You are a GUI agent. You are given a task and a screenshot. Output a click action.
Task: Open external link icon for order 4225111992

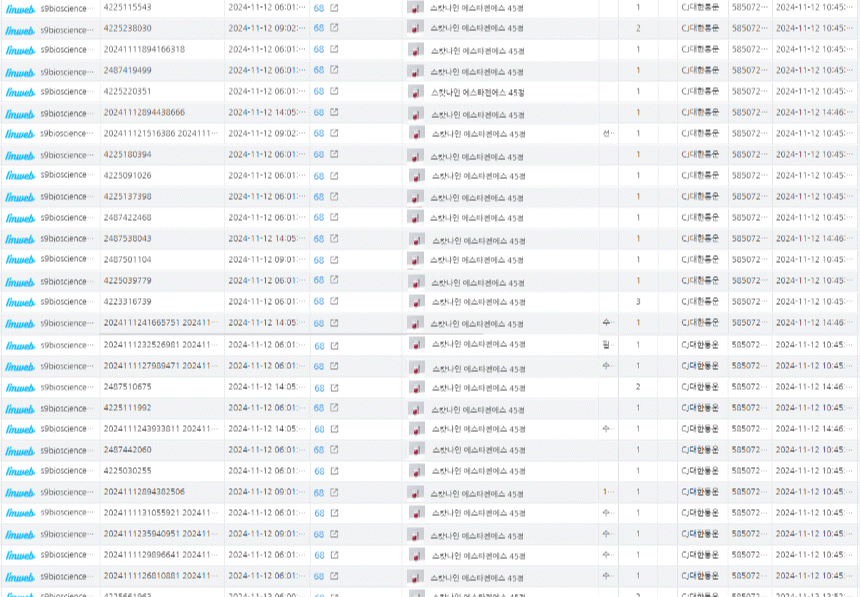pos(334,408)
